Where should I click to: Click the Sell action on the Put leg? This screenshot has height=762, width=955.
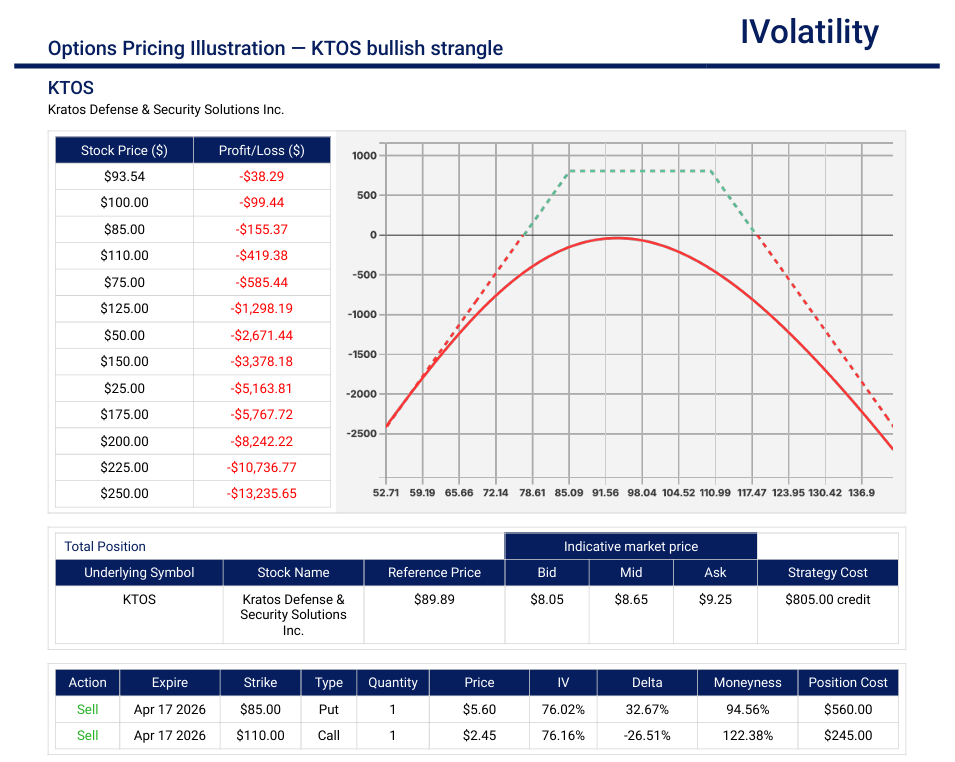87,708
